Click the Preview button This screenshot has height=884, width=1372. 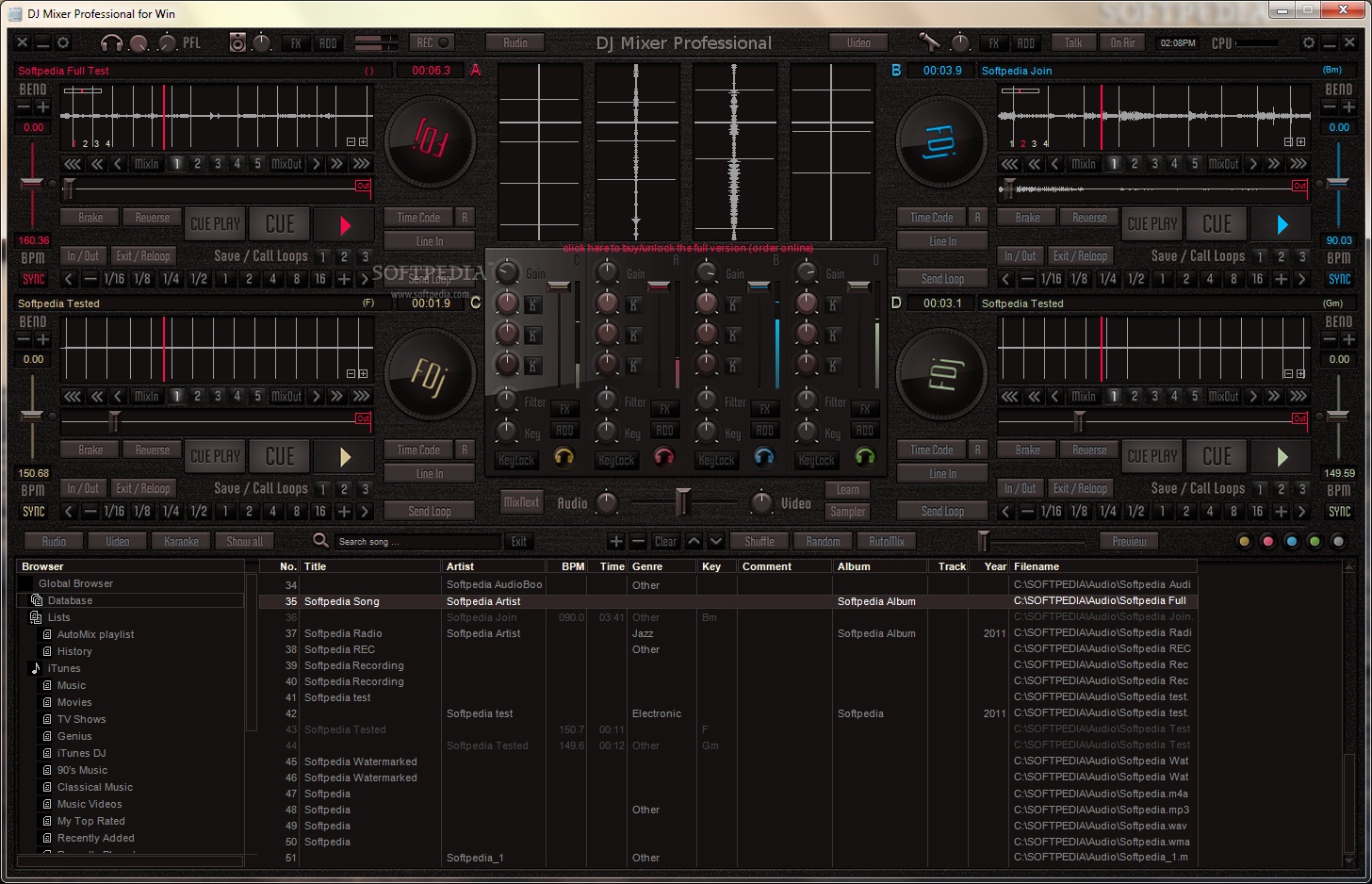point(1129,541)
